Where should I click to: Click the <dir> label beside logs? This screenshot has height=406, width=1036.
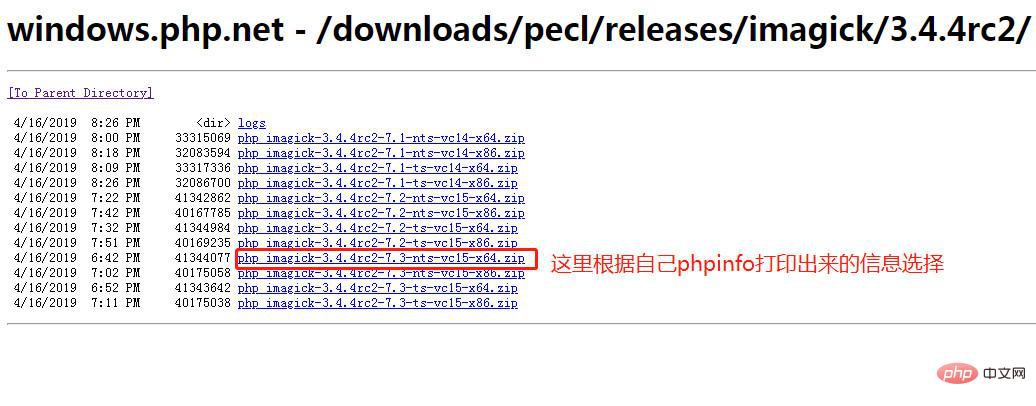pos(213,124)
